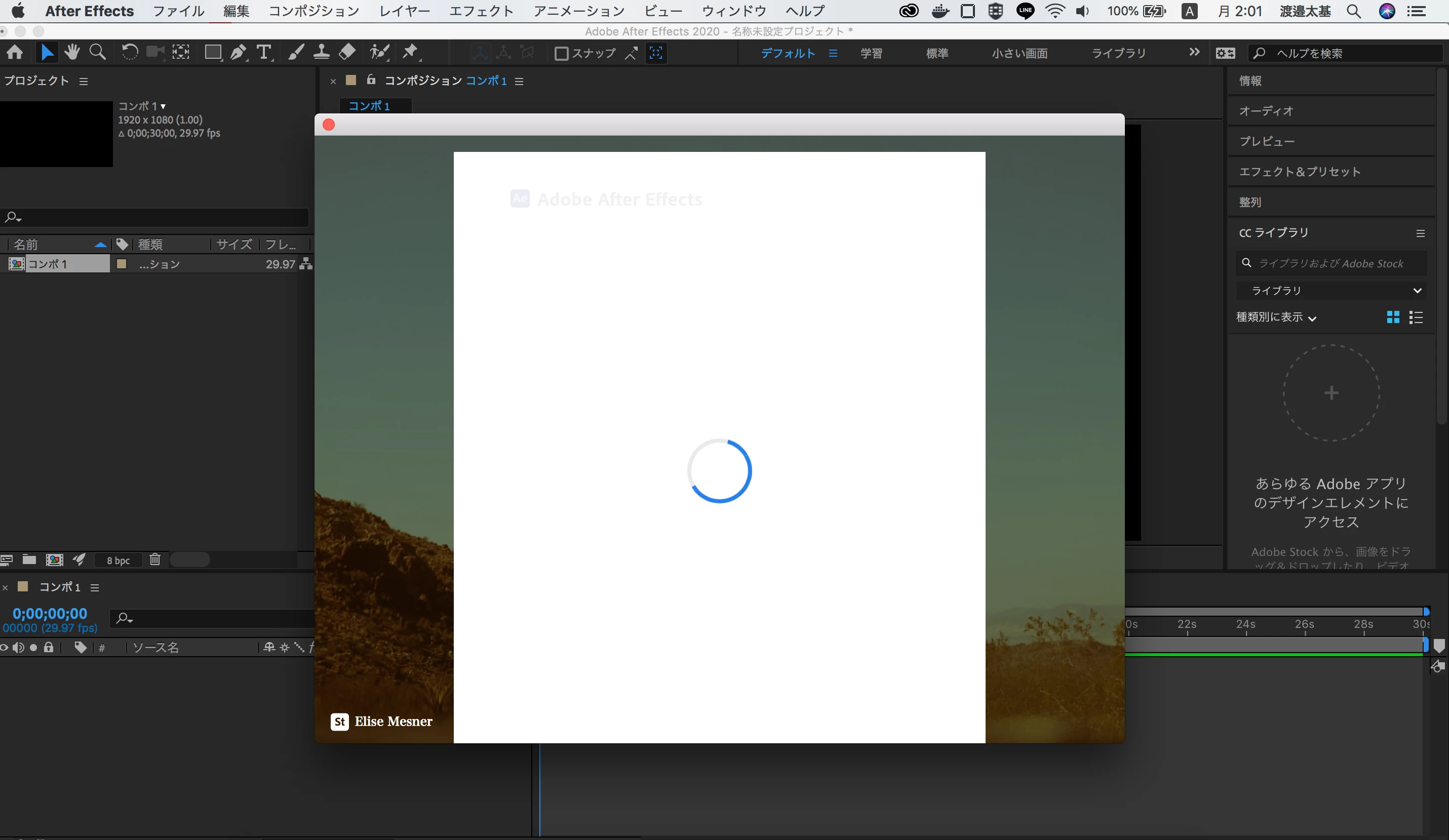Select the Eraser tool

[347, 52]
